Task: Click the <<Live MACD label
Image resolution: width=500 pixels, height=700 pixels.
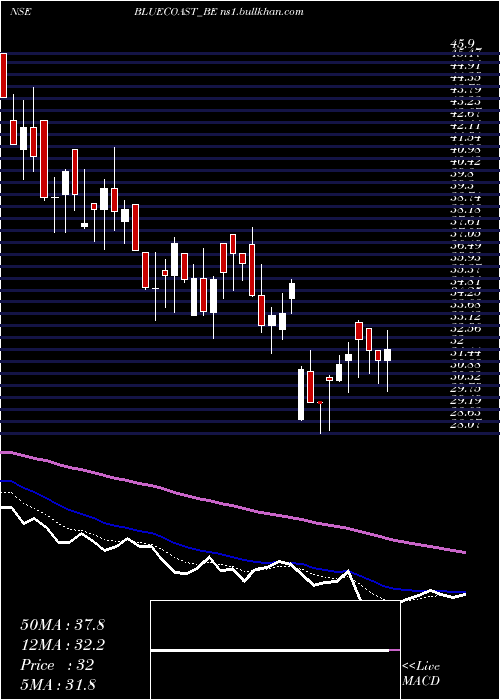Action: [421, 674]
